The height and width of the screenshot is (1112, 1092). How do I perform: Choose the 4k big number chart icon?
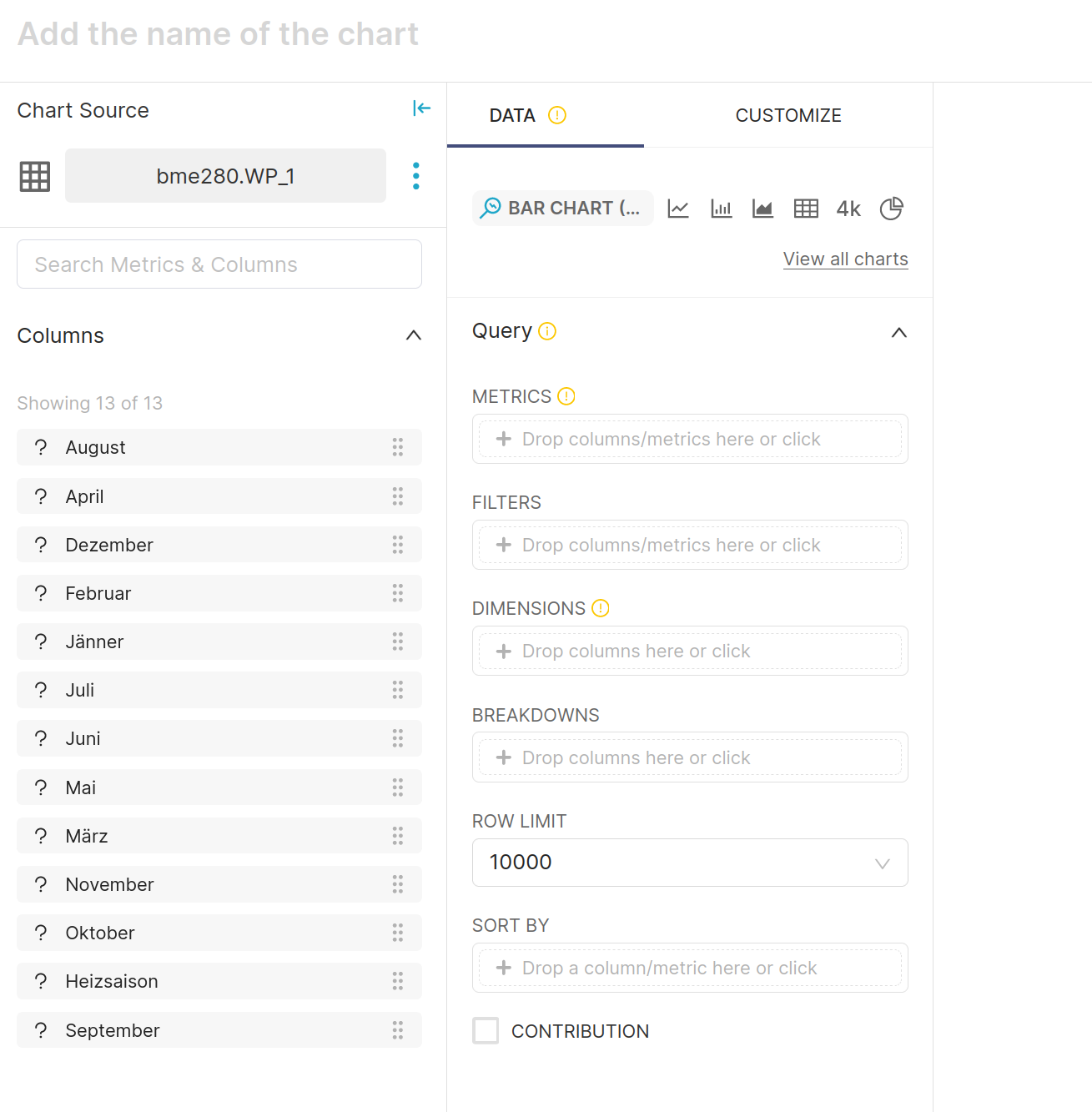coord(848,209)
